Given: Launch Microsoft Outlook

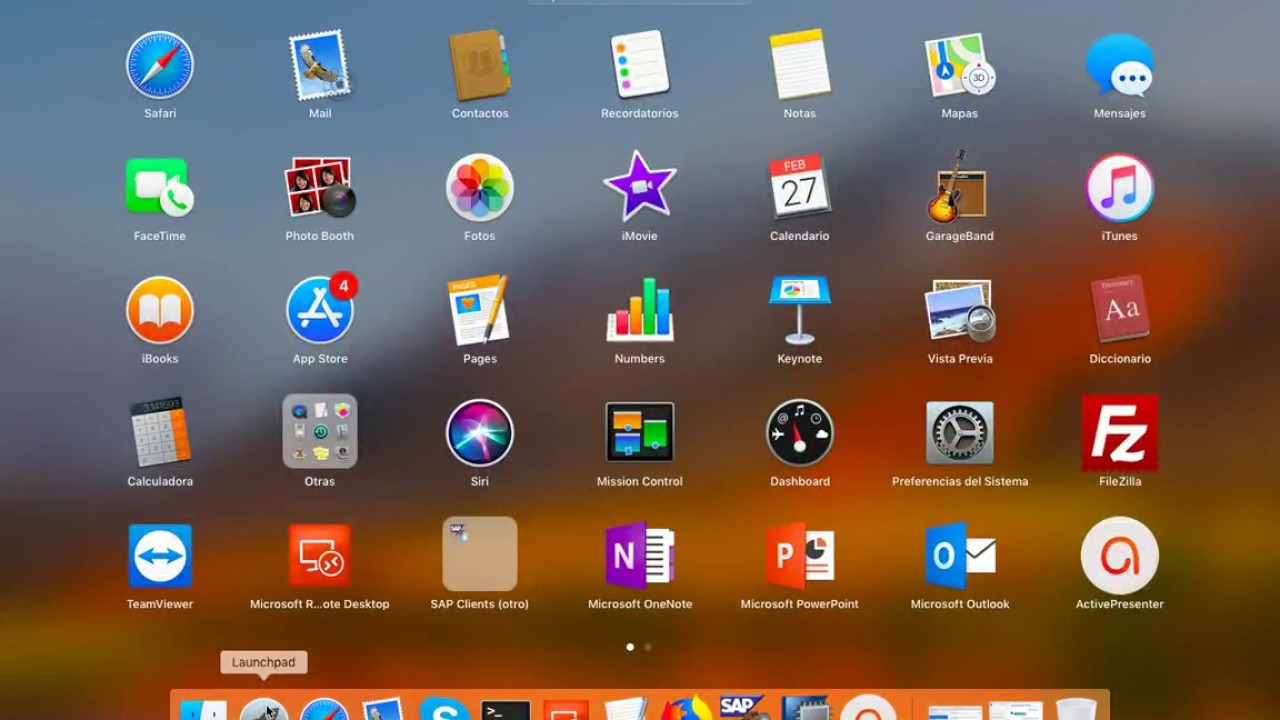Looking at the screenshot, I should tap(960, 555).
